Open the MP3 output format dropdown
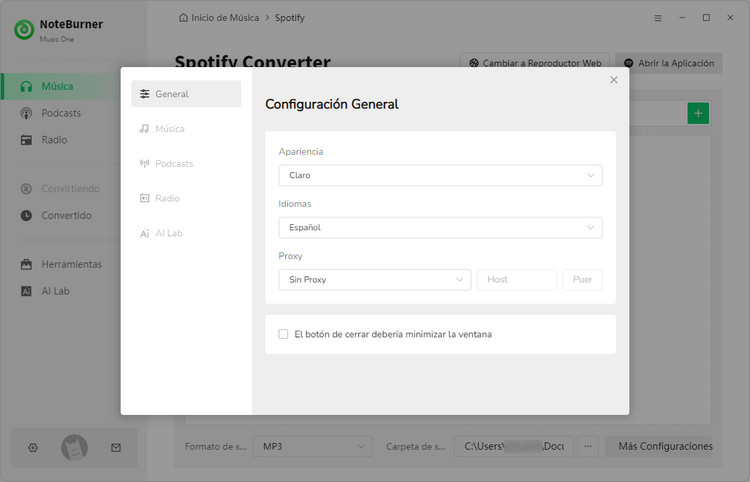Image resolution: width=750 pixels, height=482 pixels. tap(313, 447)
